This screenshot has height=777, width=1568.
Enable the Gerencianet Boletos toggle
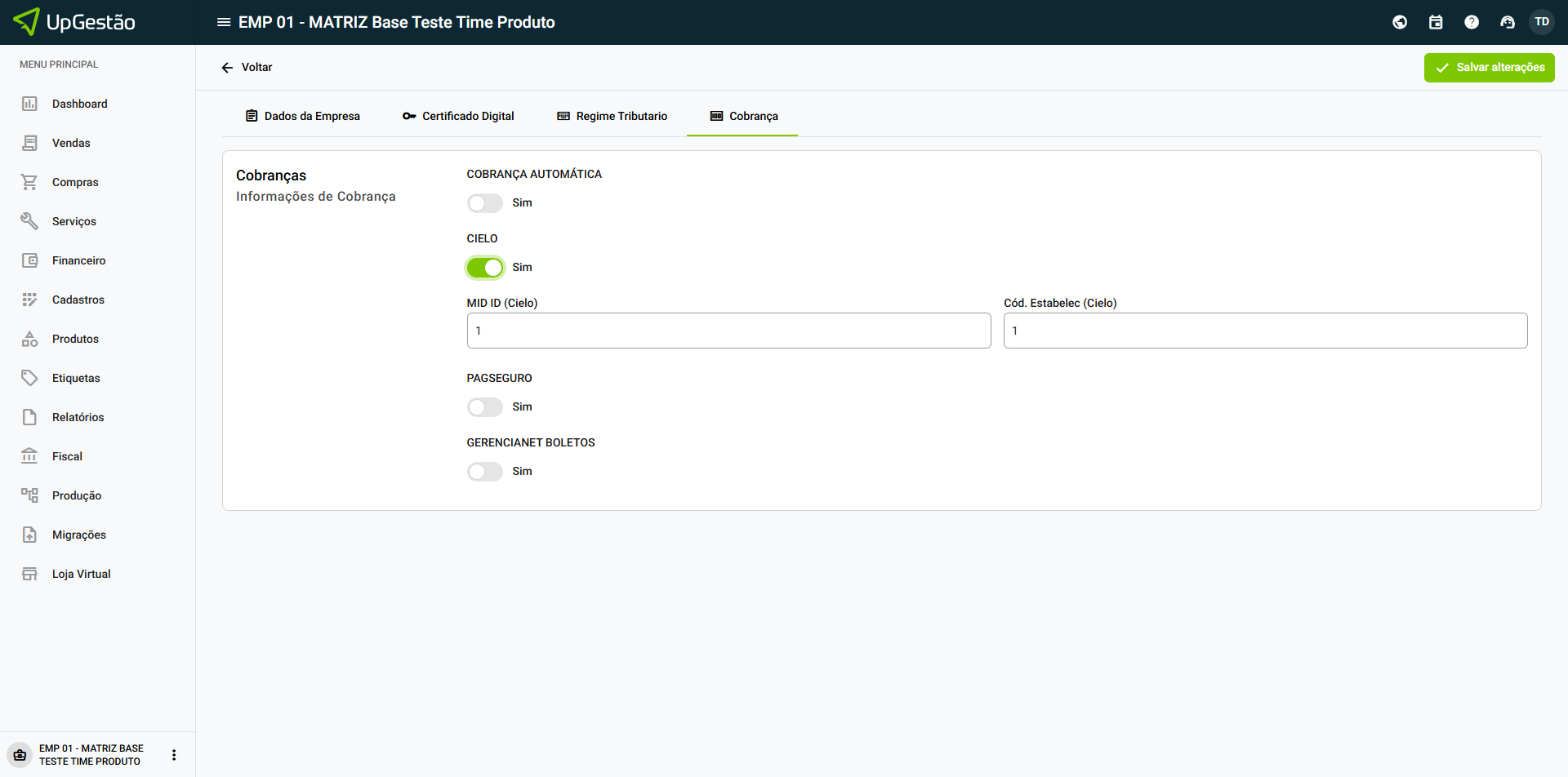pos(485,472)
